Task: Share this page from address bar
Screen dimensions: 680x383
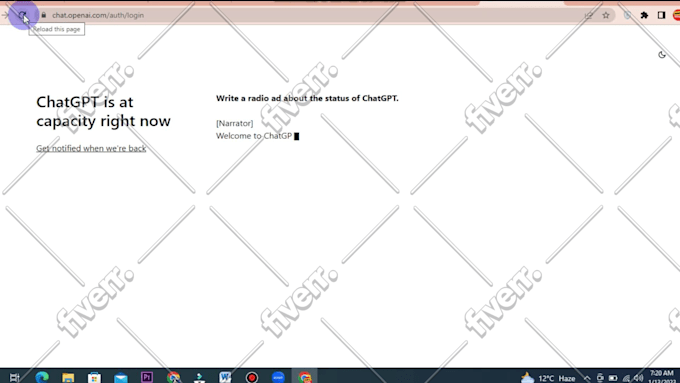Action: coord(588,16)
